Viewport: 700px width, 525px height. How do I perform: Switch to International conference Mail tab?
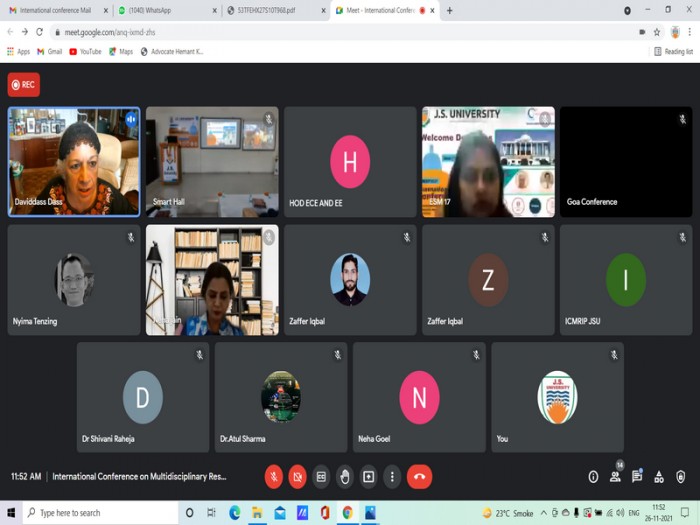click(57, 10)
